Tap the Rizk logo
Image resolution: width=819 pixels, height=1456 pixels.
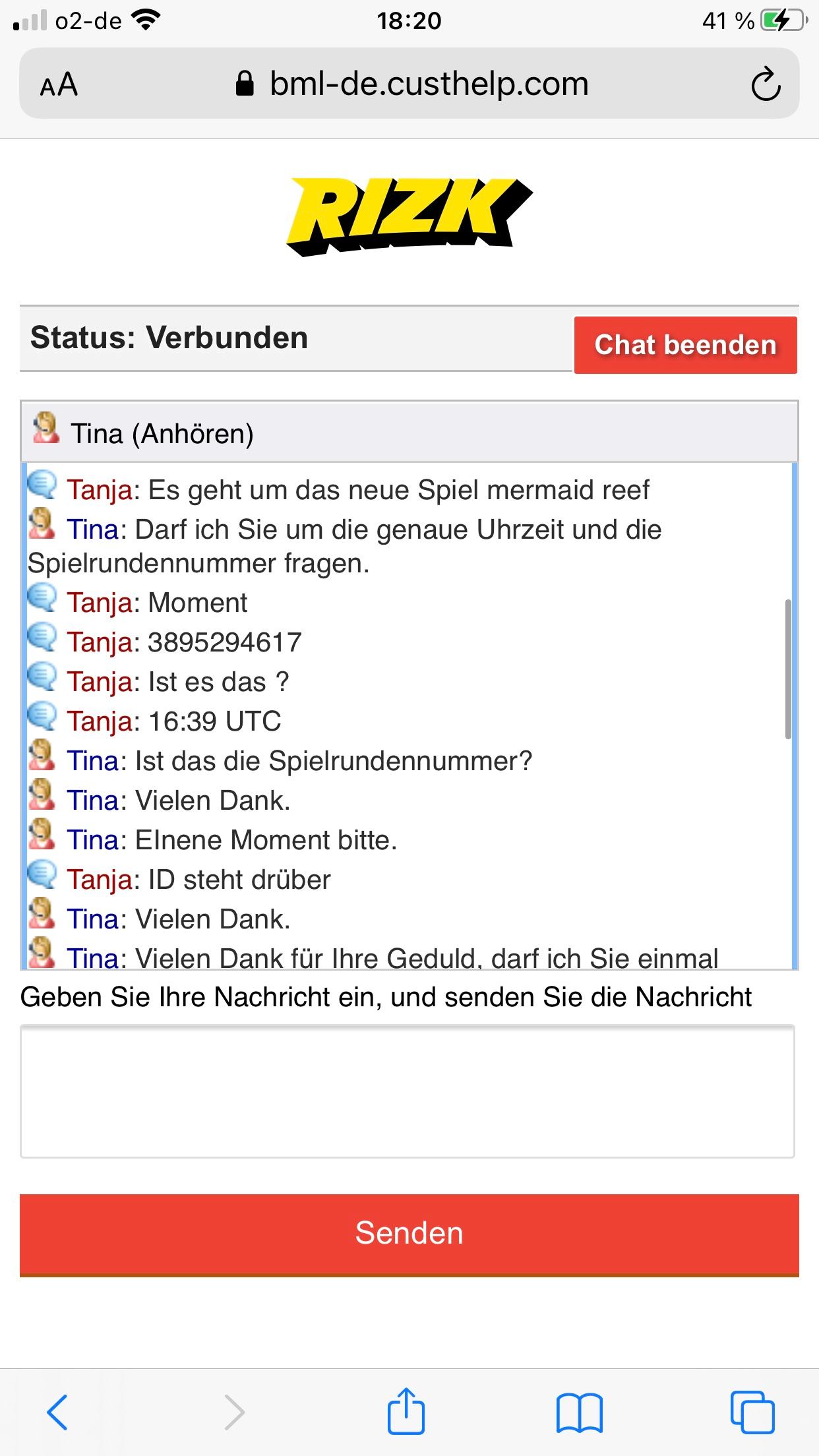point(409,216)
